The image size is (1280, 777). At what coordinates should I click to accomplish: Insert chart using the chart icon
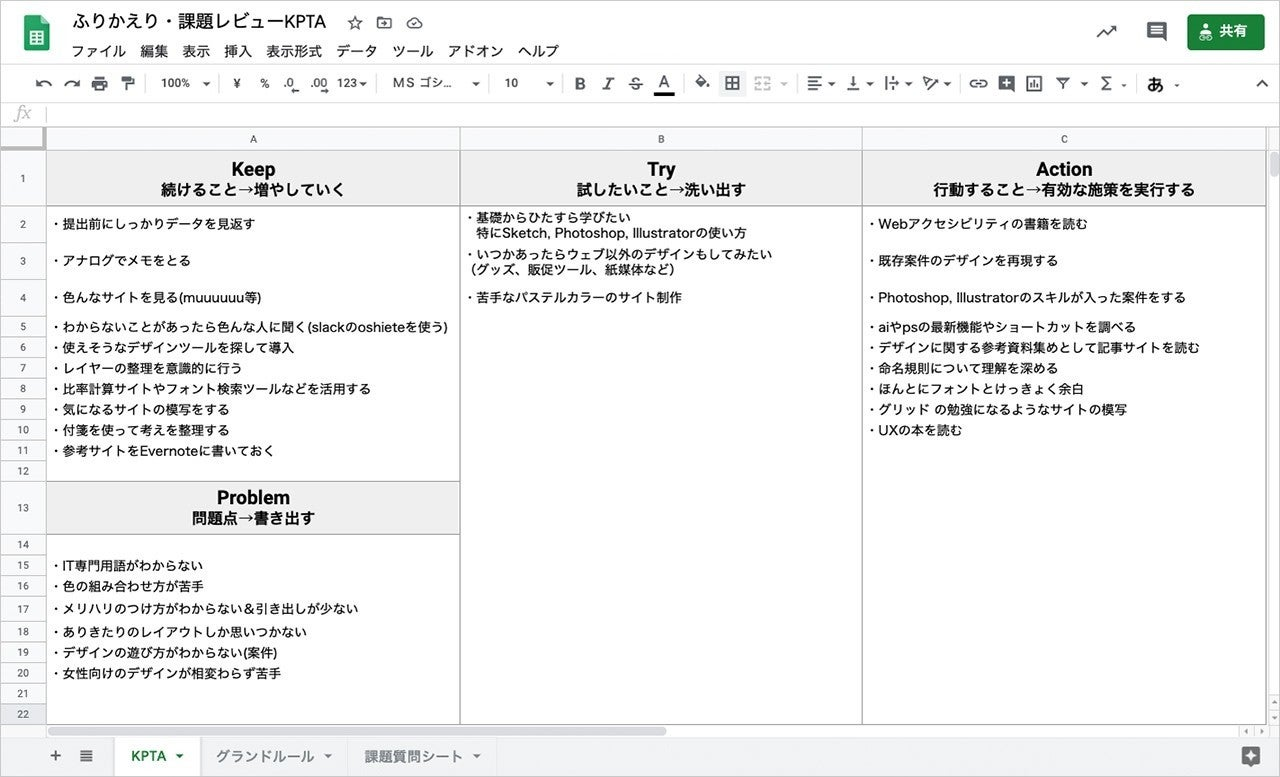coord(1034,84)
